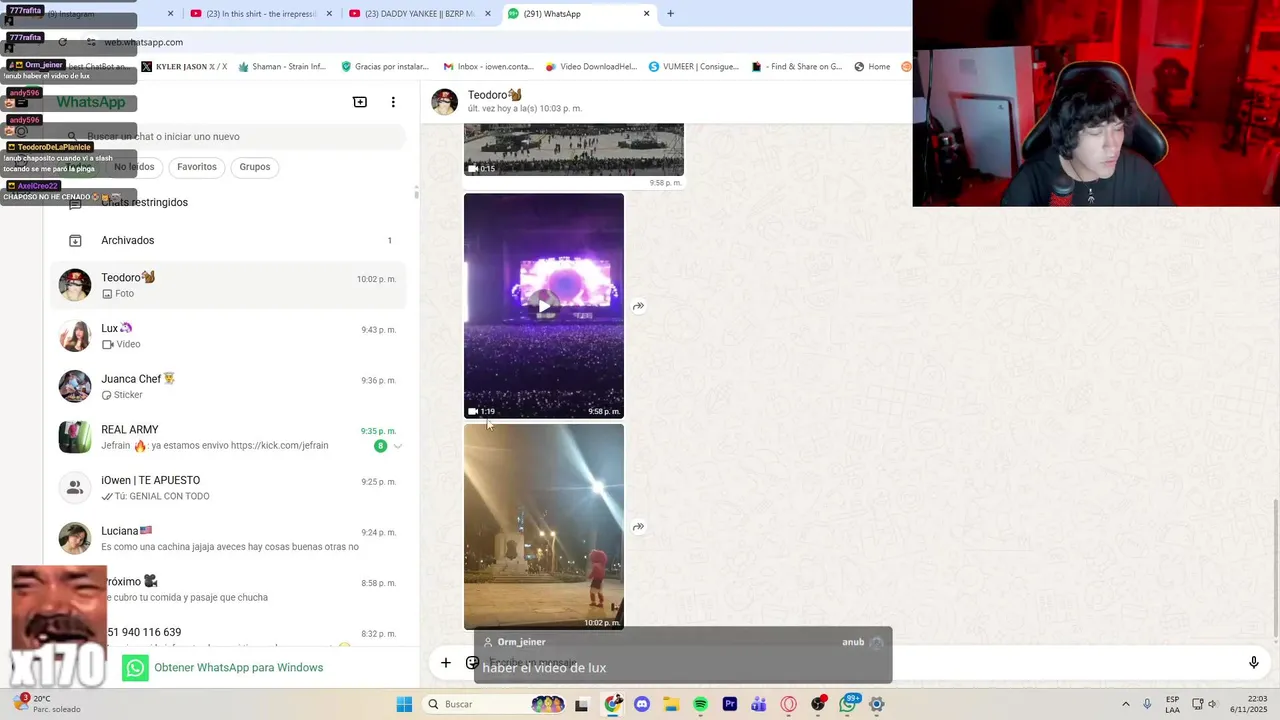
Task: Forward the 1:19 concert video
Action: (638, 306)
